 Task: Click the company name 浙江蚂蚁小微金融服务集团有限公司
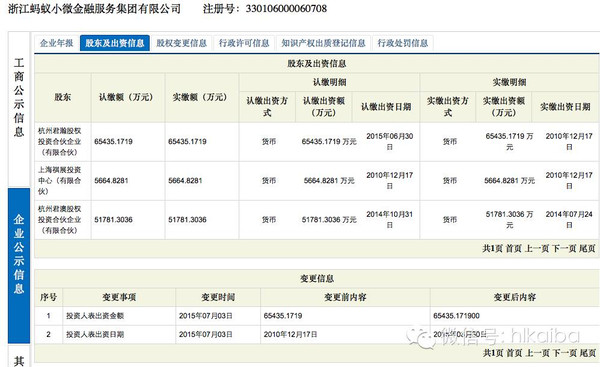[x=95, y=8]
